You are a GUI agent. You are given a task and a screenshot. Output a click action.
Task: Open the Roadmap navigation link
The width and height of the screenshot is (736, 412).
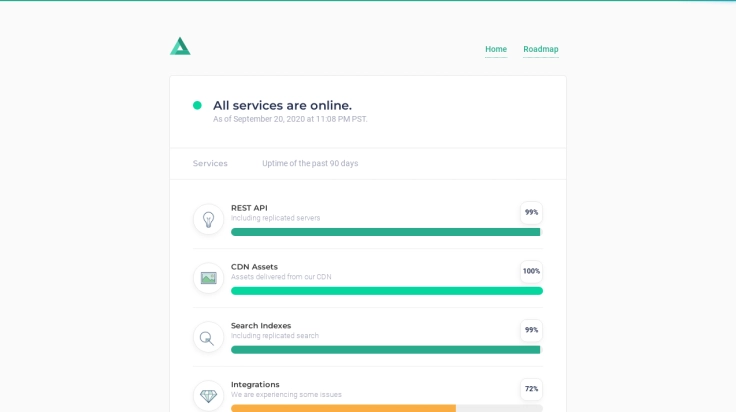point(541,49)
